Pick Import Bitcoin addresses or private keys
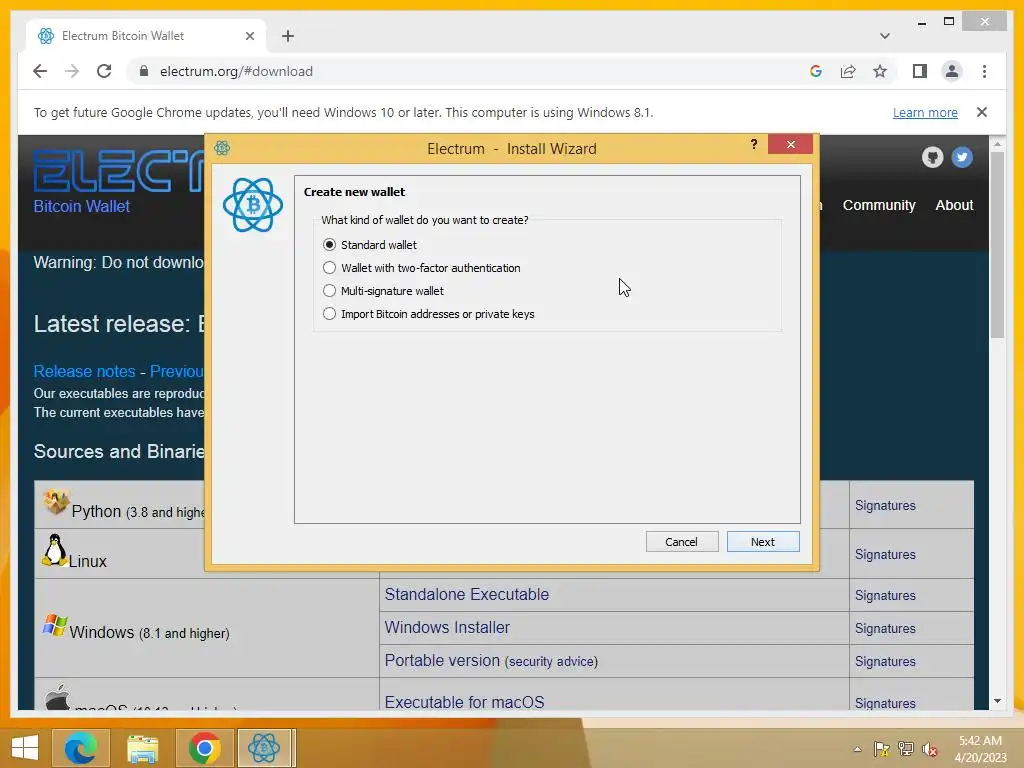1024x768 pixels. (x=329, y=314)
